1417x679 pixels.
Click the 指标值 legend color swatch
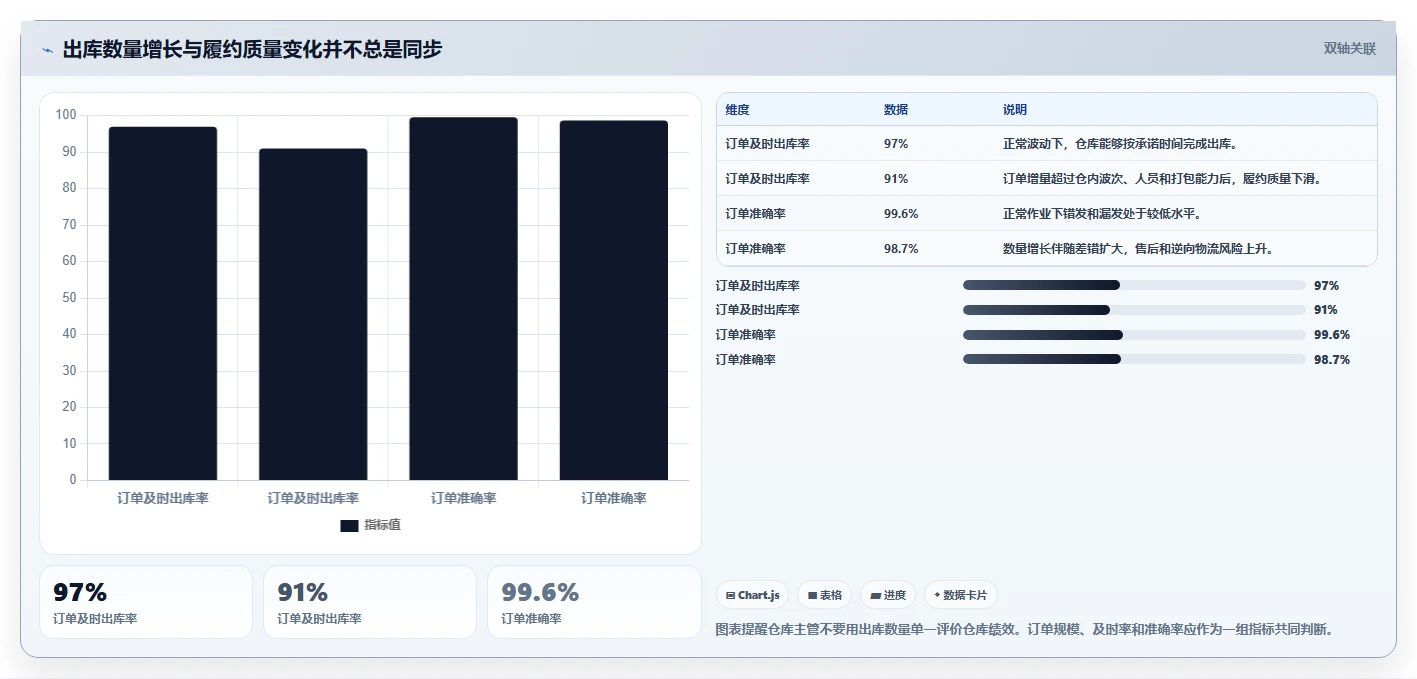[349, 526]
